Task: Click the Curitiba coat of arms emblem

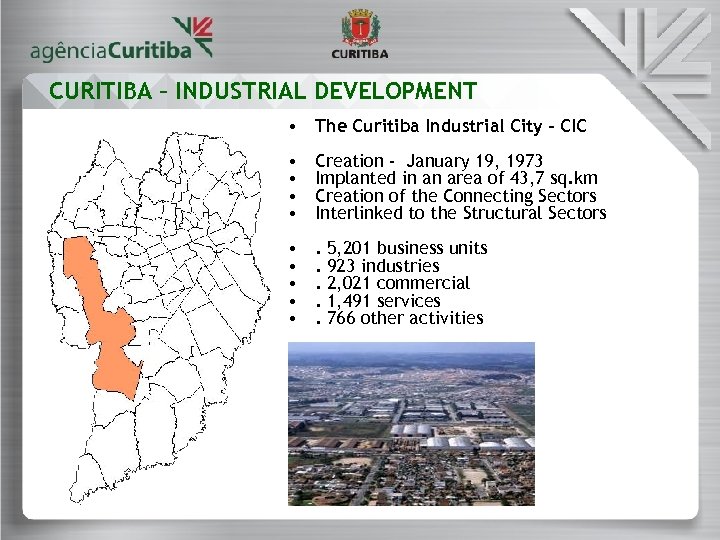Action: click(x=360, y=28)
